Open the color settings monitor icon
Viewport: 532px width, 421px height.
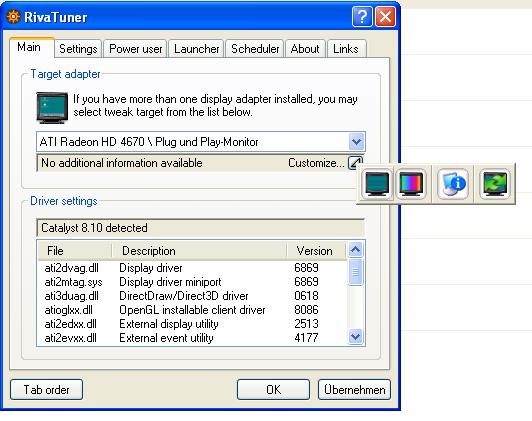(412, 184)
